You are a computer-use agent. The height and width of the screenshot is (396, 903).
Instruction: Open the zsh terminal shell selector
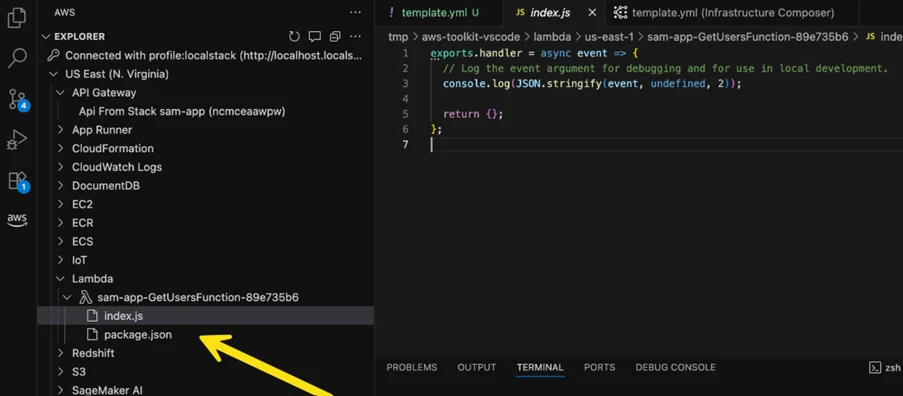(885, 368)
